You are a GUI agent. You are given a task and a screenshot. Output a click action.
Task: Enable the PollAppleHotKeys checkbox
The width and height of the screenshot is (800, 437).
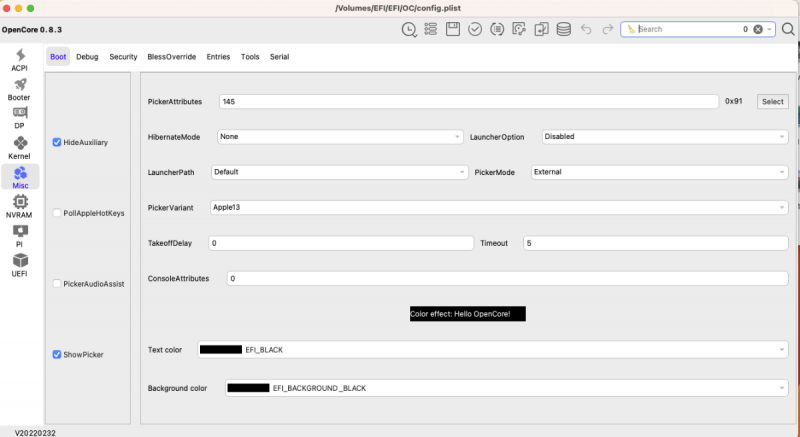click(x=57, y=213)
